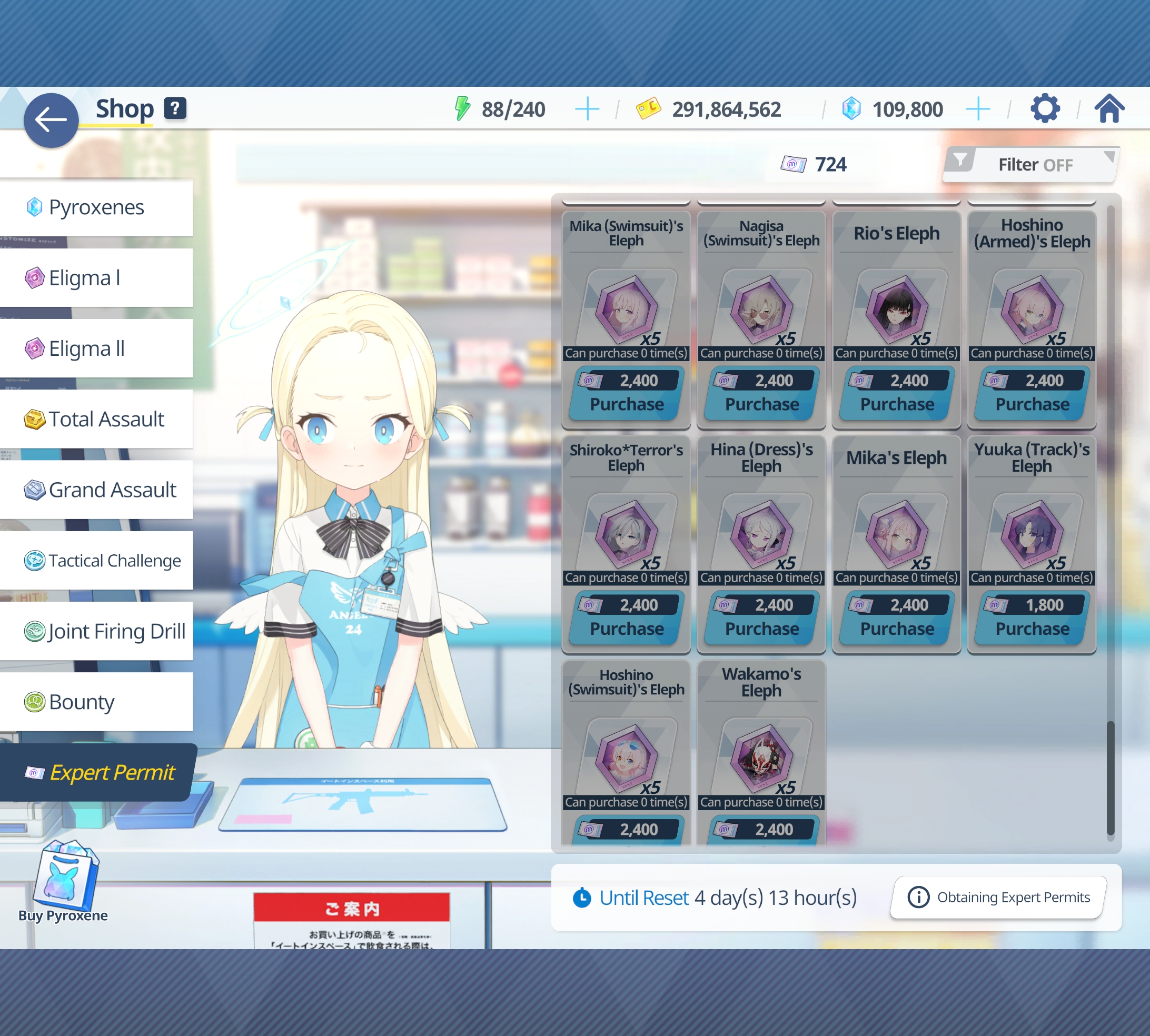Open the Joint Firing Drill tab
The height and width of the screenshot is (1036, 1150).
pos(96,631)
